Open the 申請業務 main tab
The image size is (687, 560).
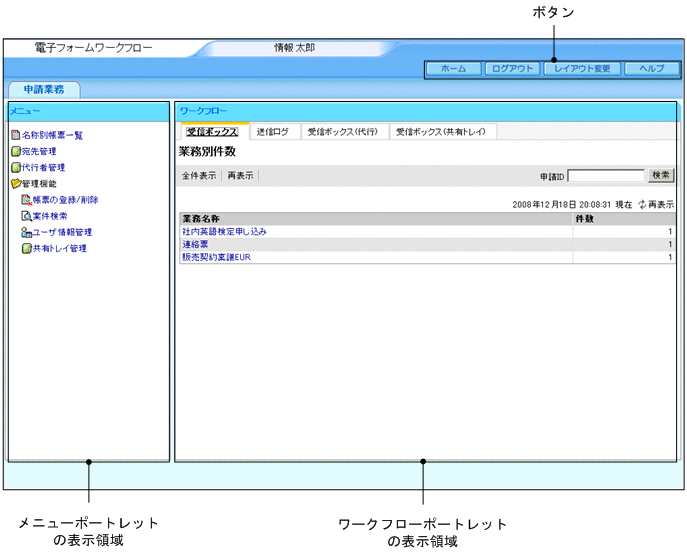point(43,90)
